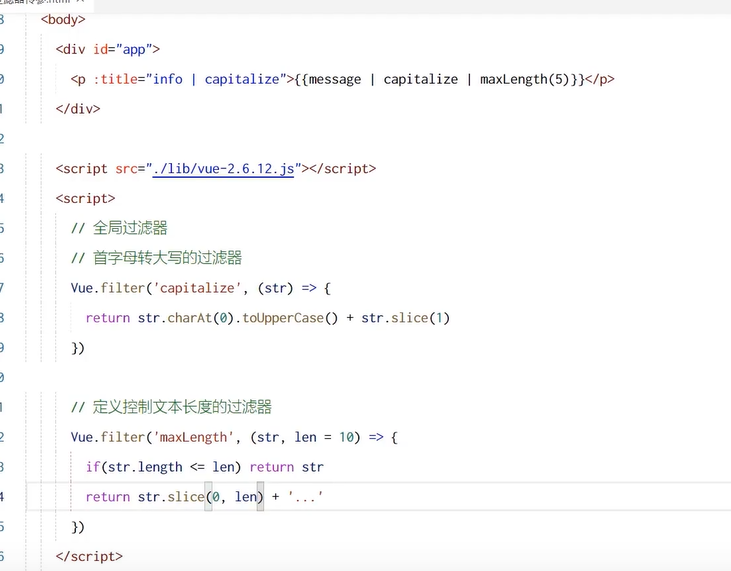731x571 pixels.
Task: Click the if(str.length <= len) condition
Action: point(164,467)
